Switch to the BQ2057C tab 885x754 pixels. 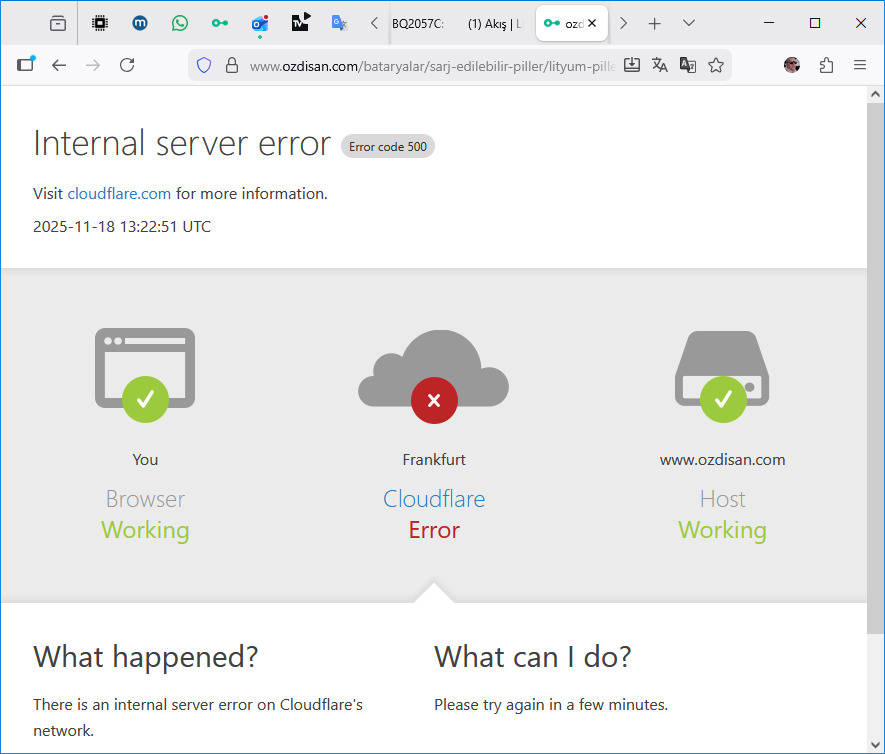click(418, 23)
